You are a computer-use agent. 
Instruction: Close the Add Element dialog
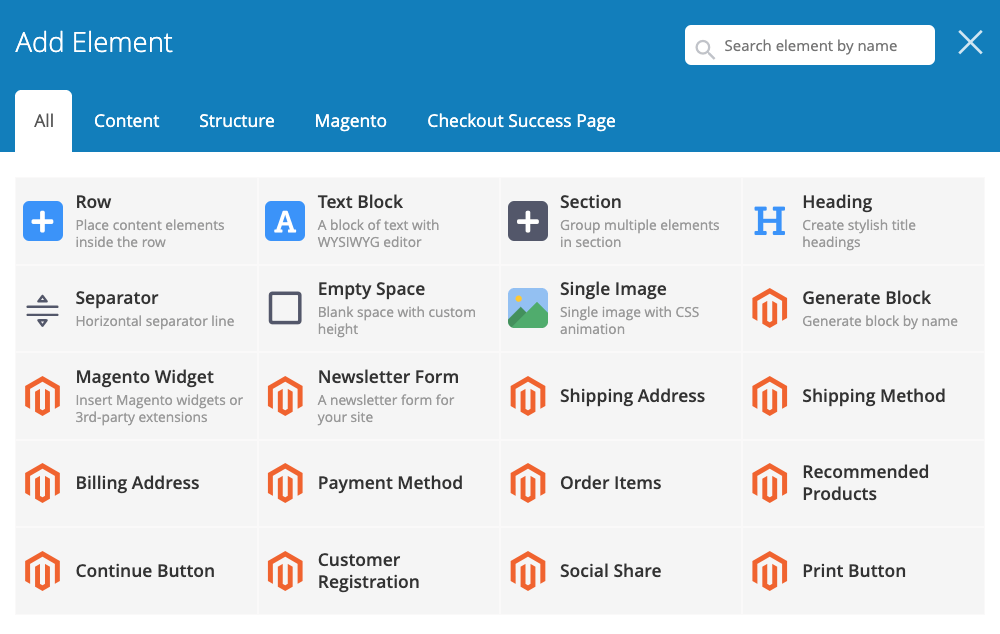[x=970, y=43]
